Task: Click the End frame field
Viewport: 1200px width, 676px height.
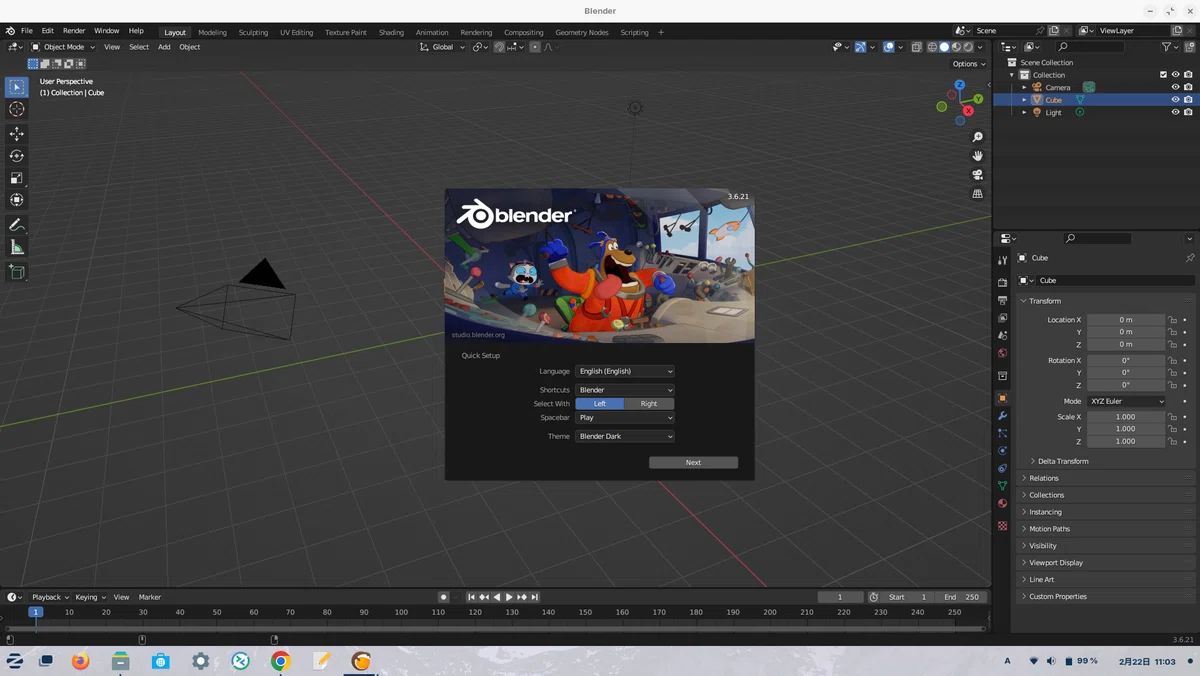Action: pyautogui.click(x=963, y=597)
